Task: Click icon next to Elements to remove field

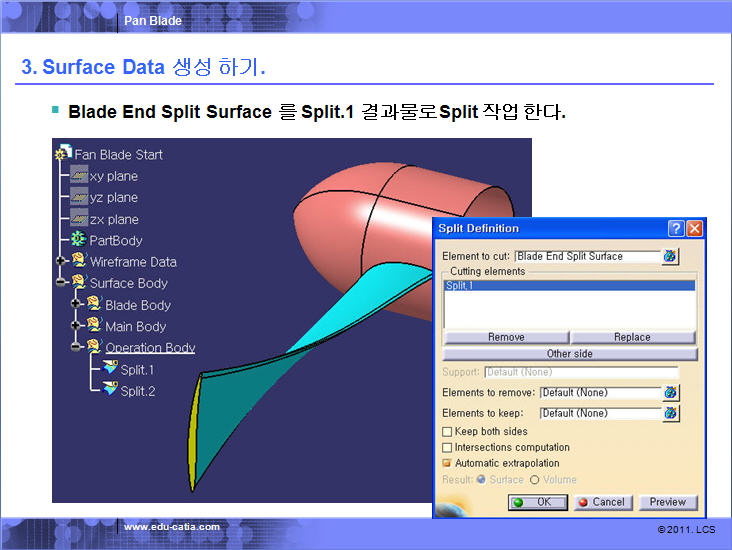Action: [x=670, y=393]
